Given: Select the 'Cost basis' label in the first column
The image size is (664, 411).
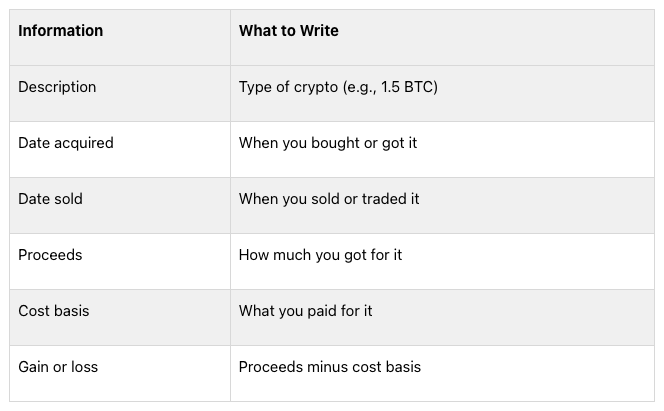Looking at the screenshot, I should 53,311.
